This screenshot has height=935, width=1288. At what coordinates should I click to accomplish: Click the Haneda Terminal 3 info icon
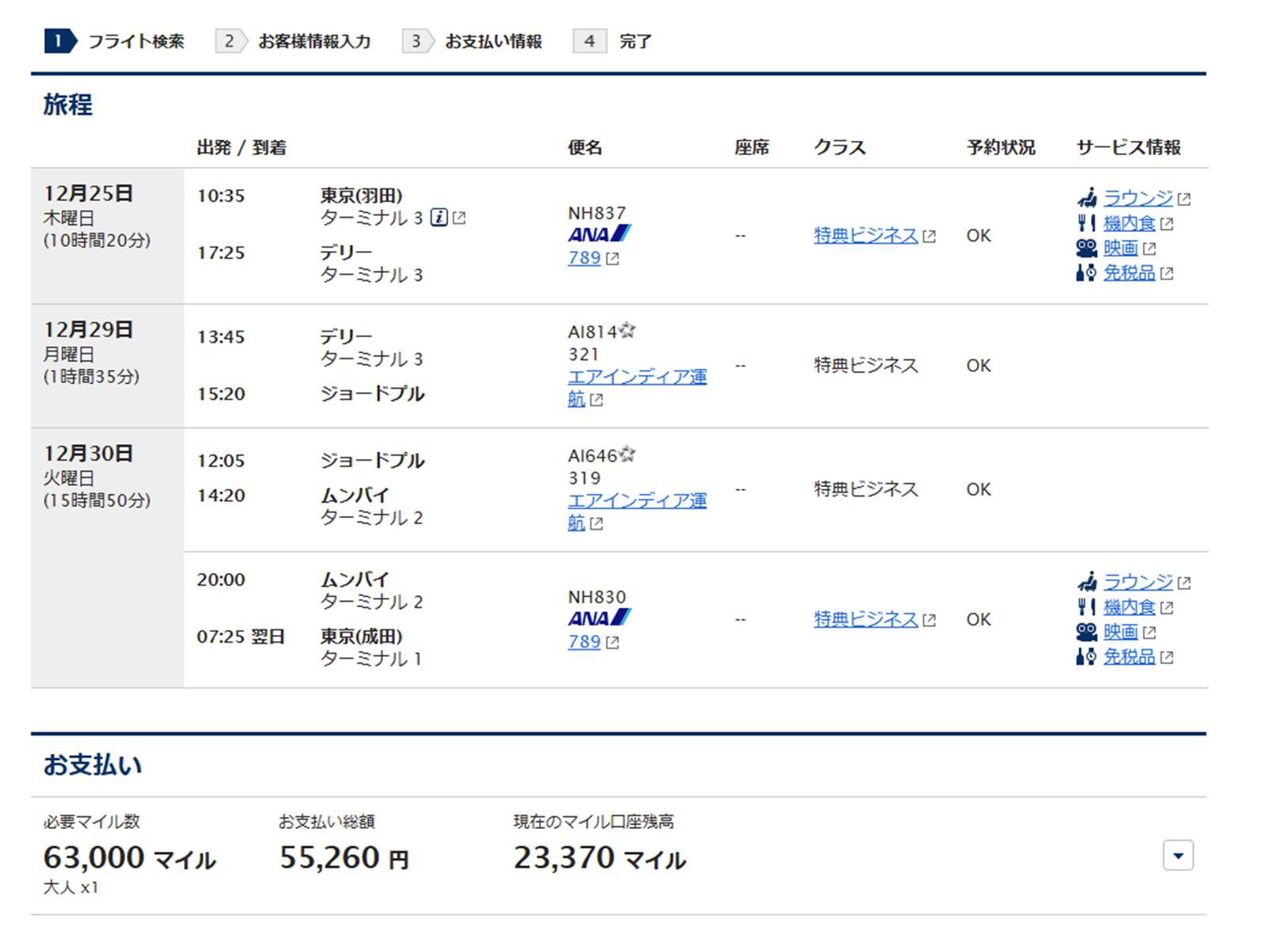[x=439, y=218]
